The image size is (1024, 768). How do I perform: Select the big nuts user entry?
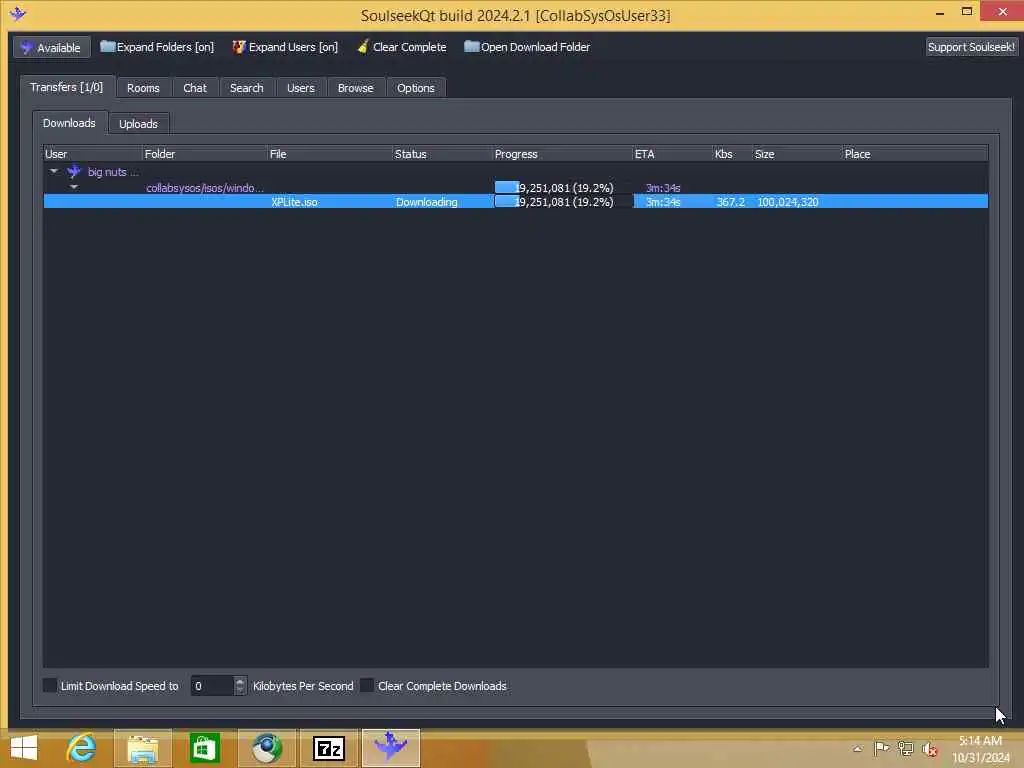tap(113, 172)
